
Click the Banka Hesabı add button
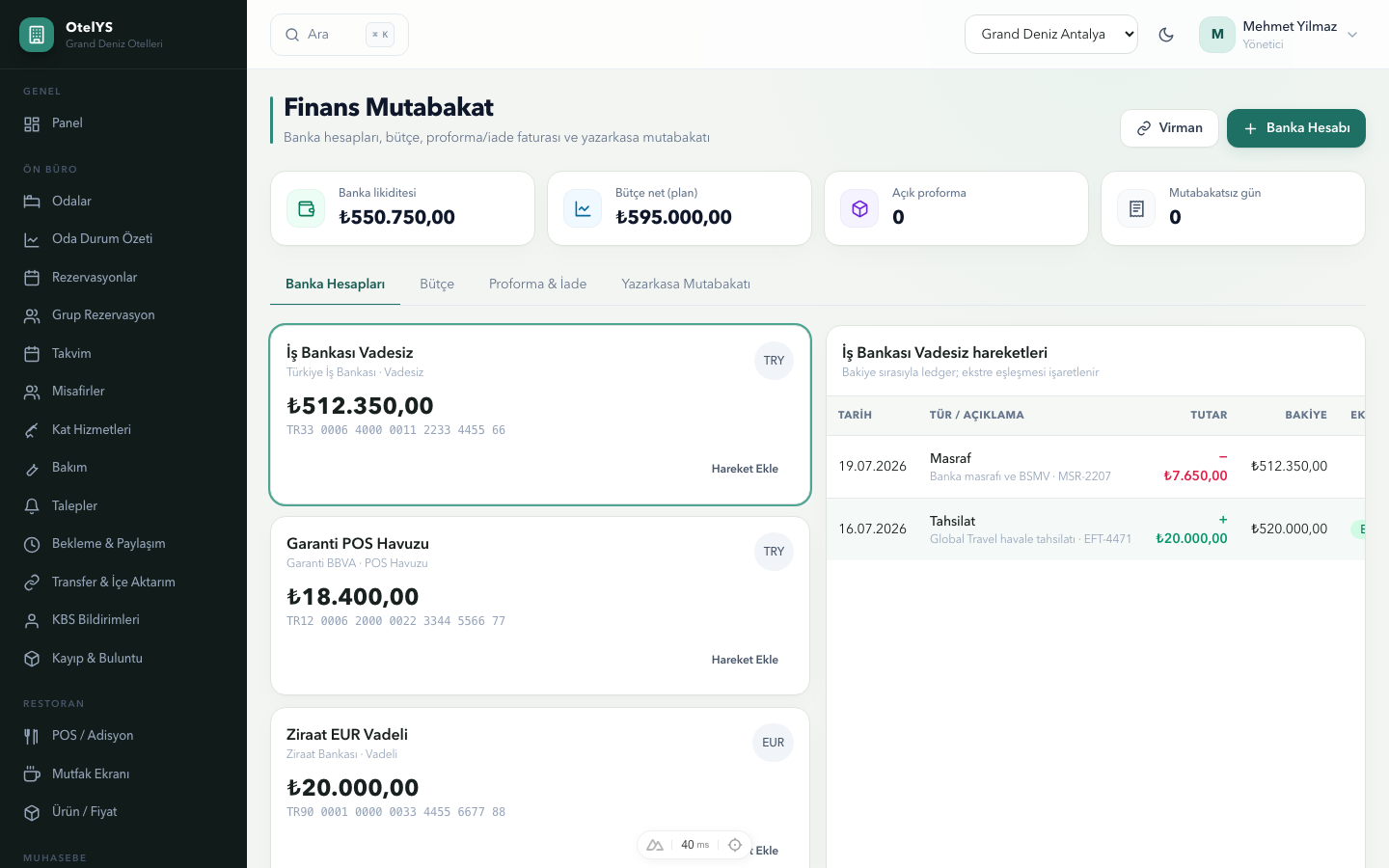[x=1295, y=128]
